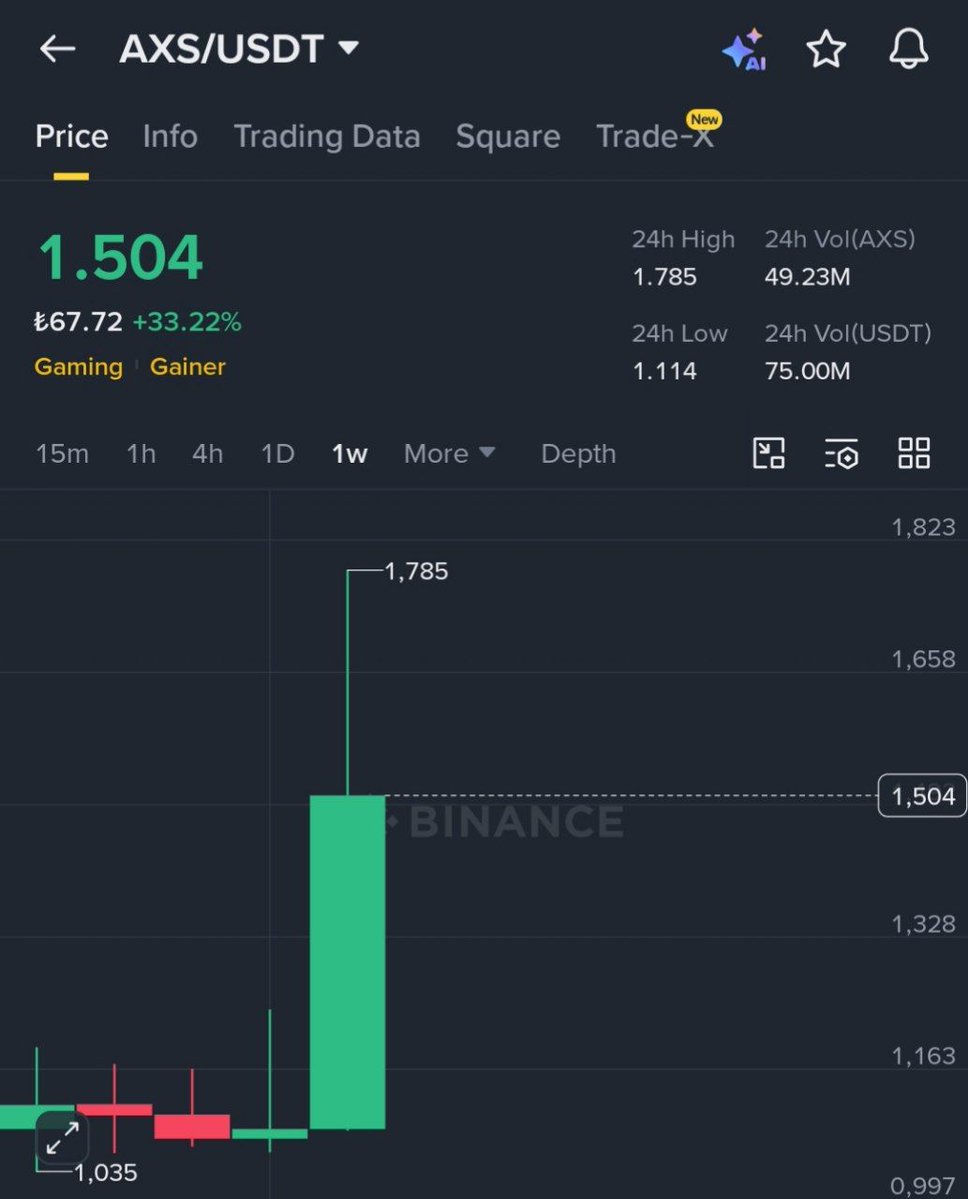968x1199 pixels.
Task: Tap the large green weekly candle body
Action: (x=347, y=962)
